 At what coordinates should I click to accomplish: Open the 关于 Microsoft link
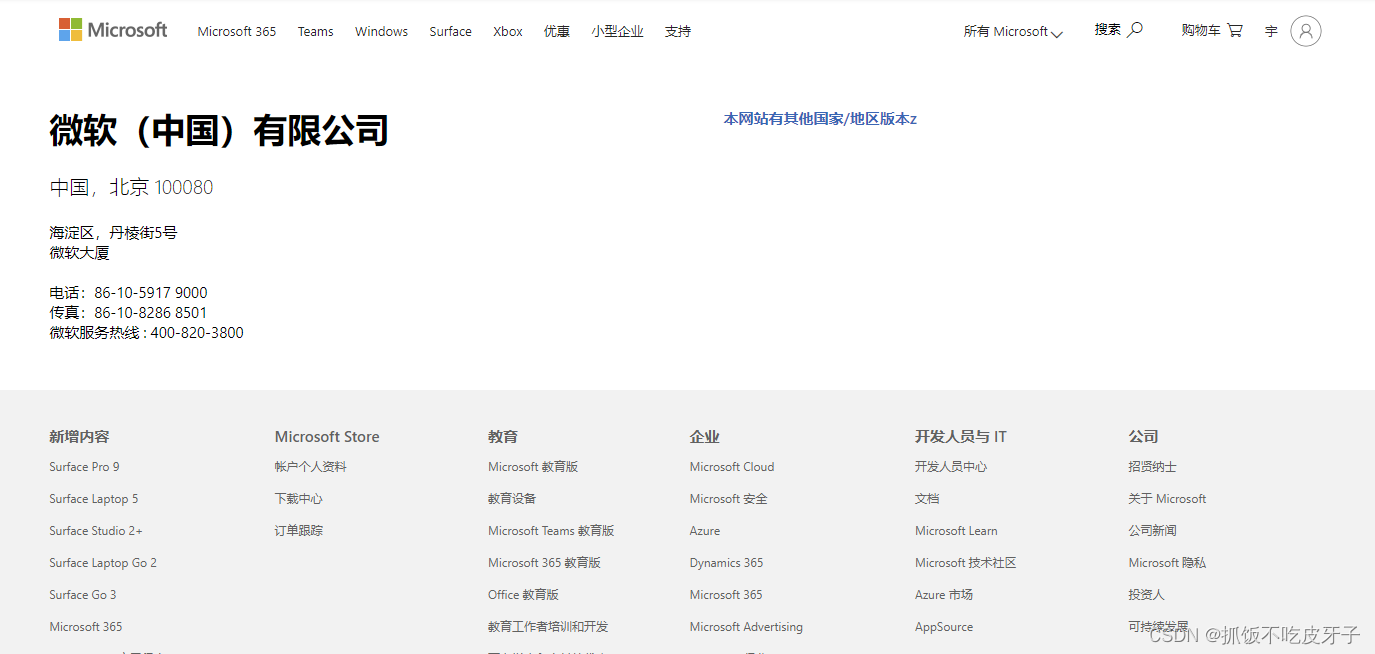coord(1168,499)
